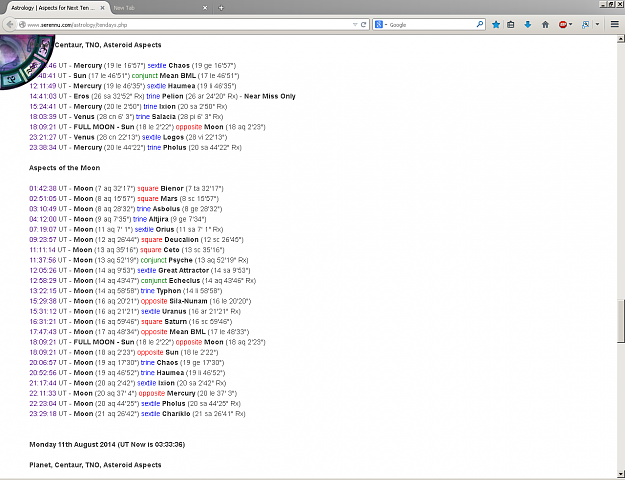Click 17:47:43 time for Moon opposite Mean BML
Screen dimensions: 625x480
coord(43,332)
